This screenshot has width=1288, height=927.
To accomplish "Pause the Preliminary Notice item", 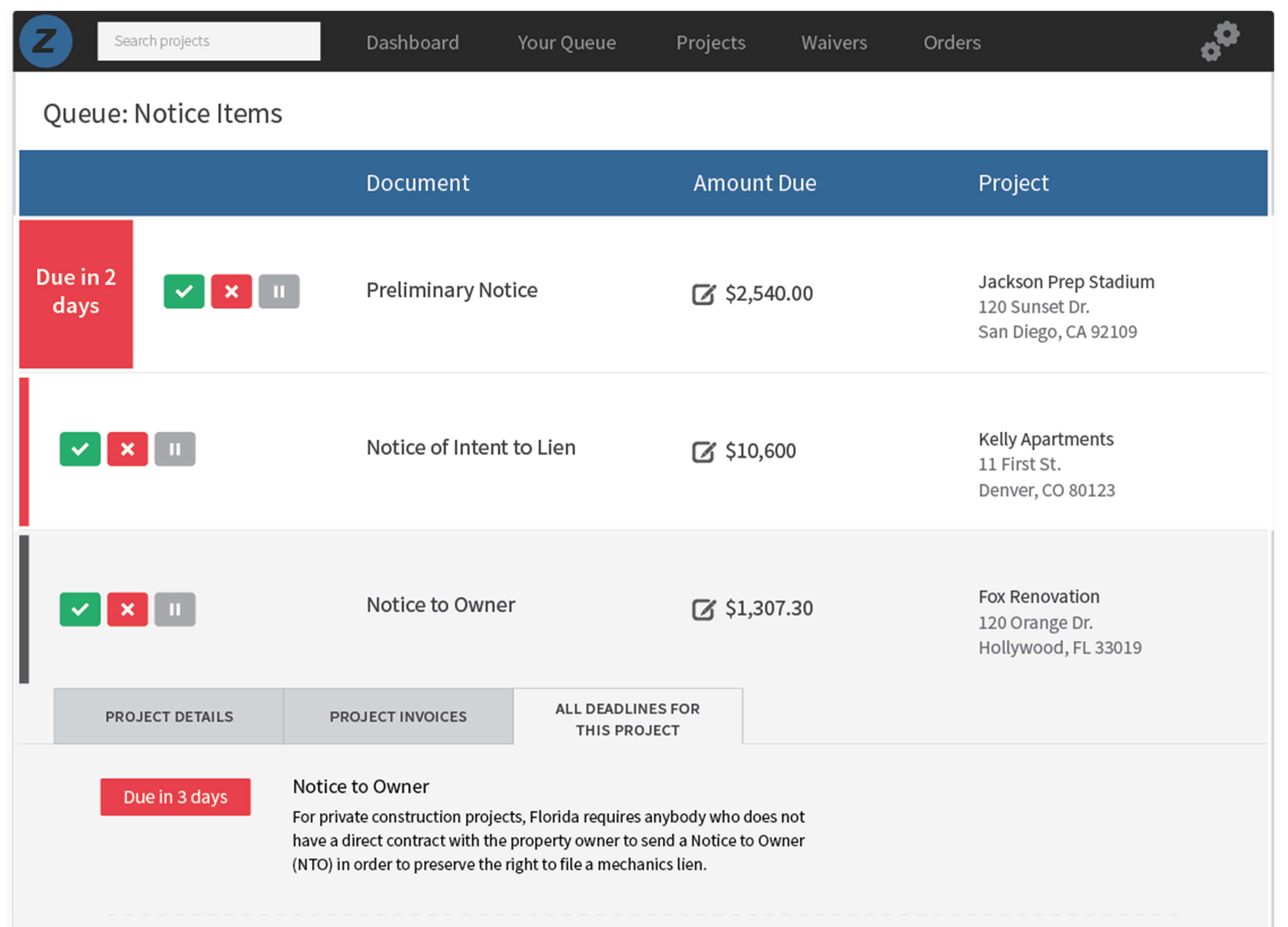I will coord(279,292).
